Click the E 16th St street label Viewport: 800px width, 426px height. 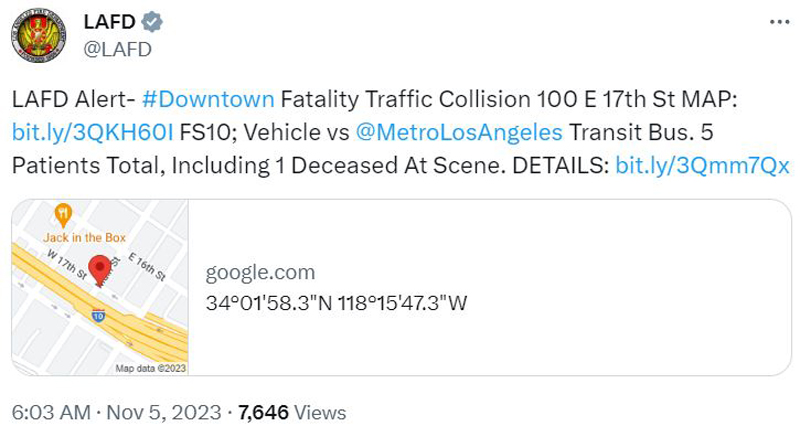(147, 267)
